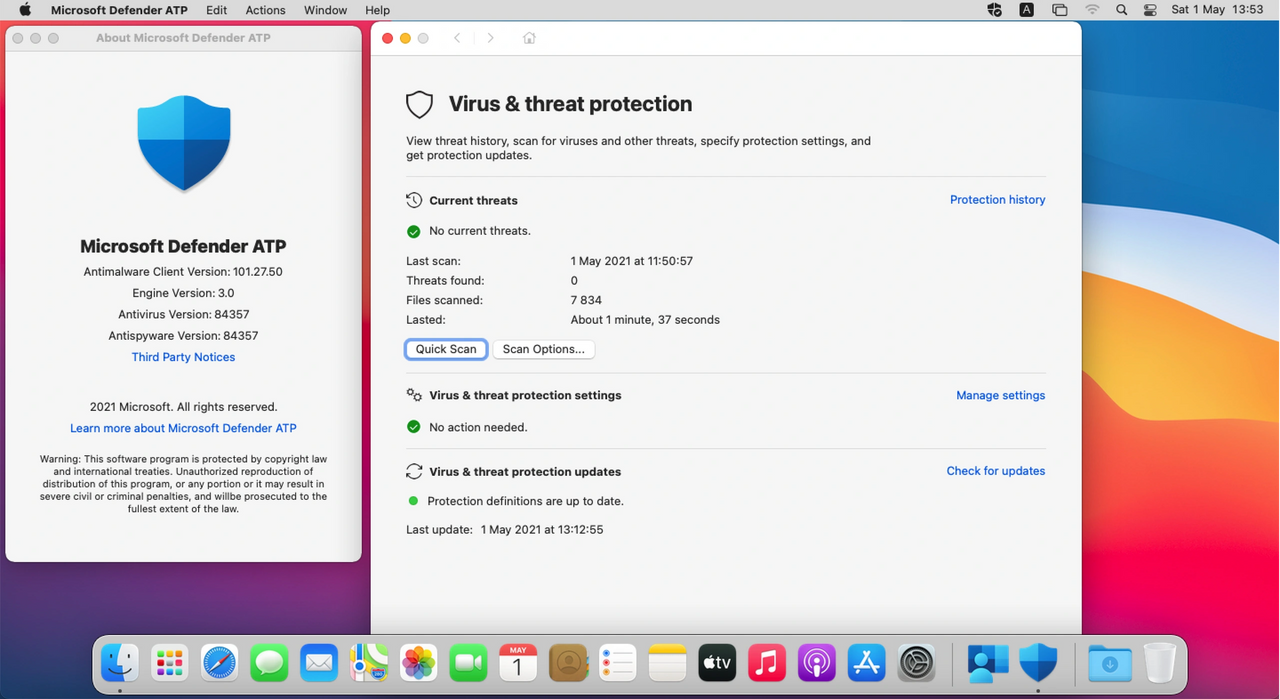Open Control Center in menu bar

click(1150, 10)
